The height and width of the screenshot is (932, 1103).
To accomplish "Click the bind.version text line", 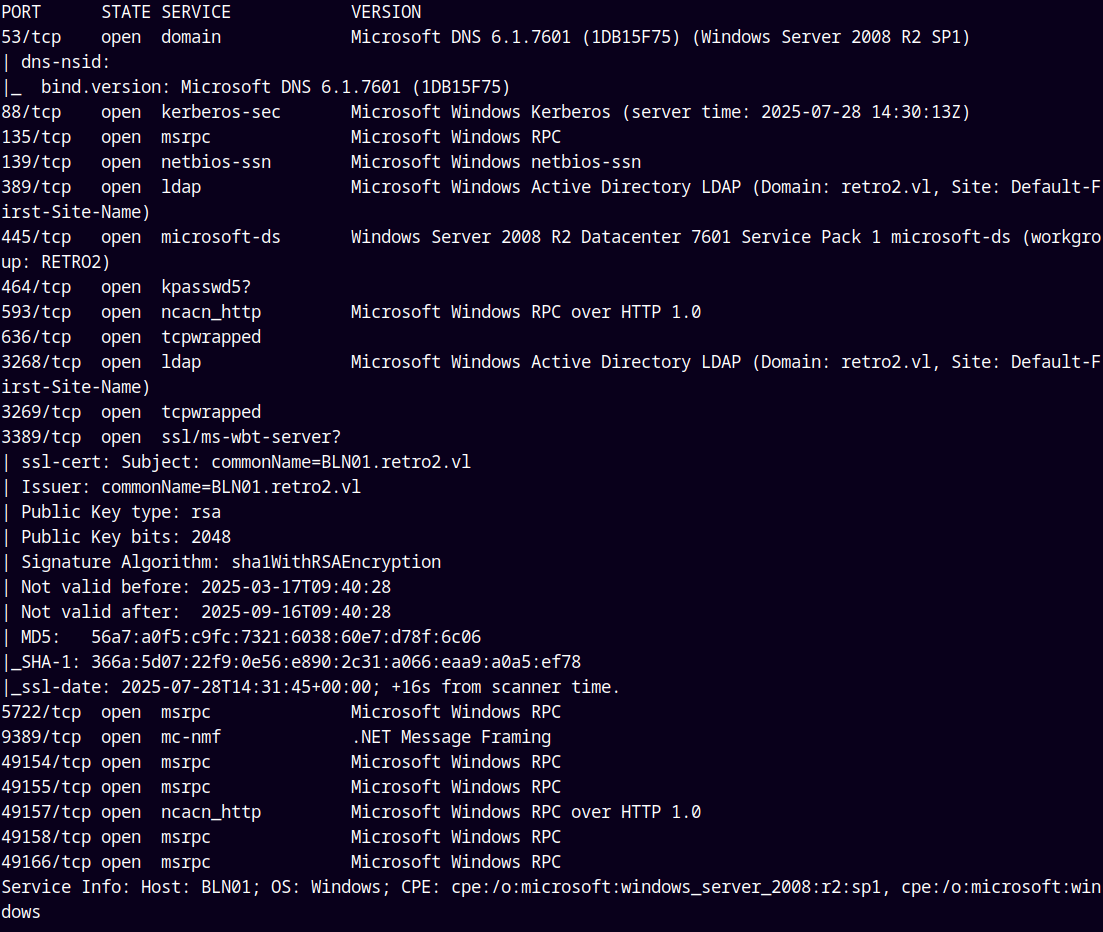I will point(275,87).
